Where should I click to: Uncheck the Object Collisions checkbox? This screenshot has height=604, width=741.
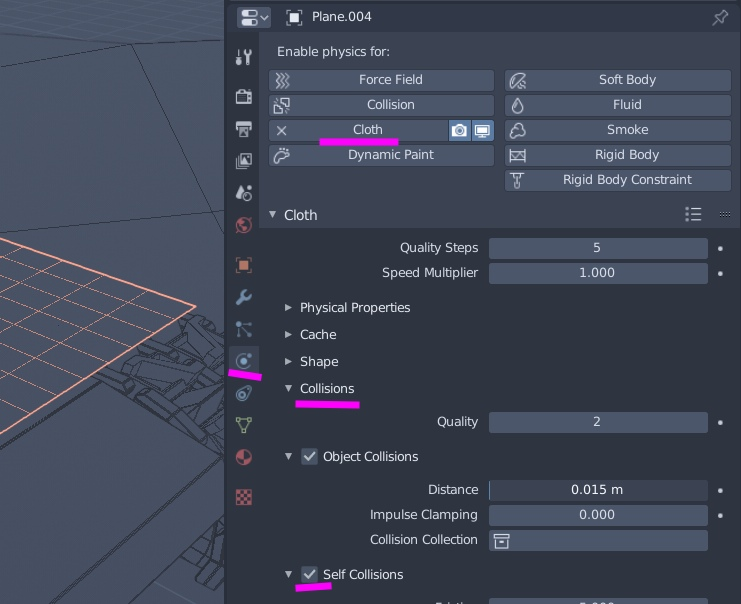point(310,457)
